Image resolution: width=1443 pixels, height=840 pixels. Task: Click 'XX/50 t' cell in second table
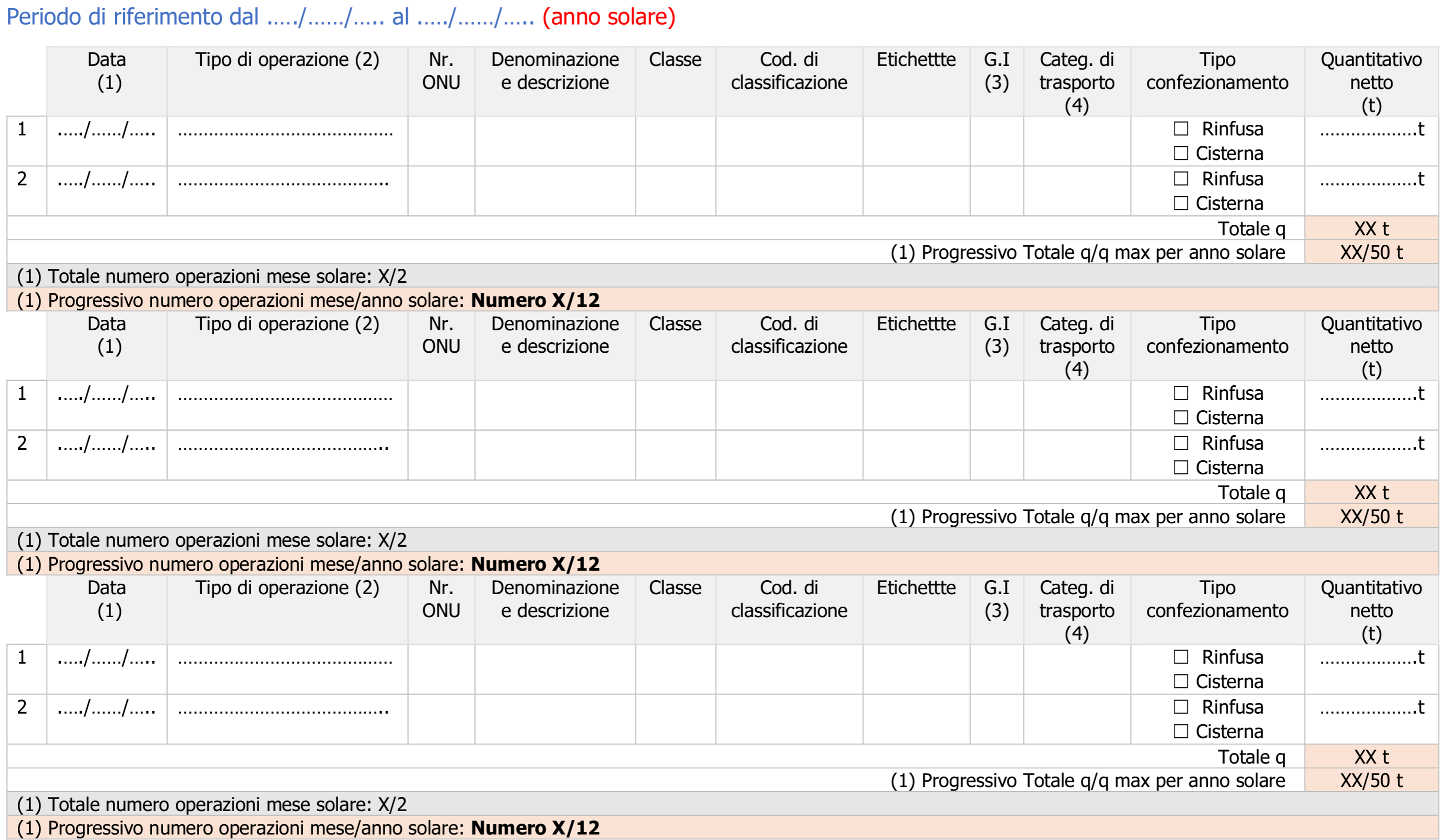coord(1371,517)
